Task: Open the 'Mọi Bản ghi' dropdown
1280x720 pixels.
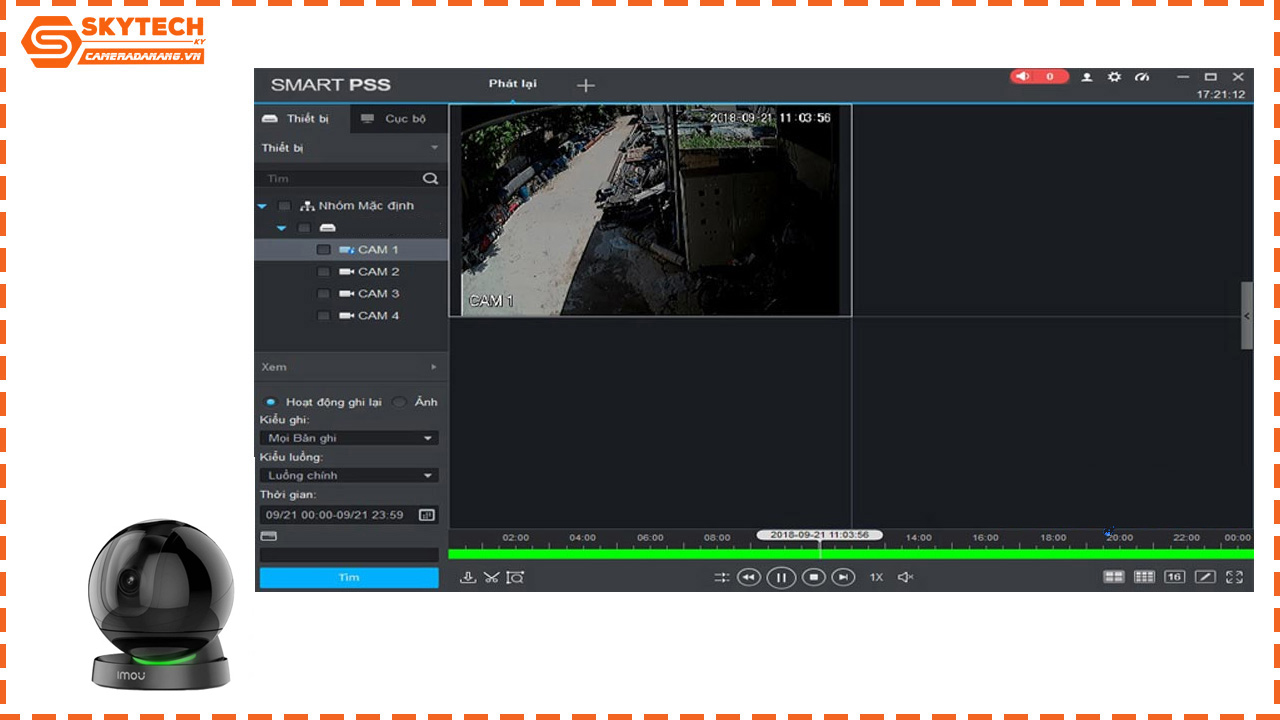Action: tap(348, 437)
